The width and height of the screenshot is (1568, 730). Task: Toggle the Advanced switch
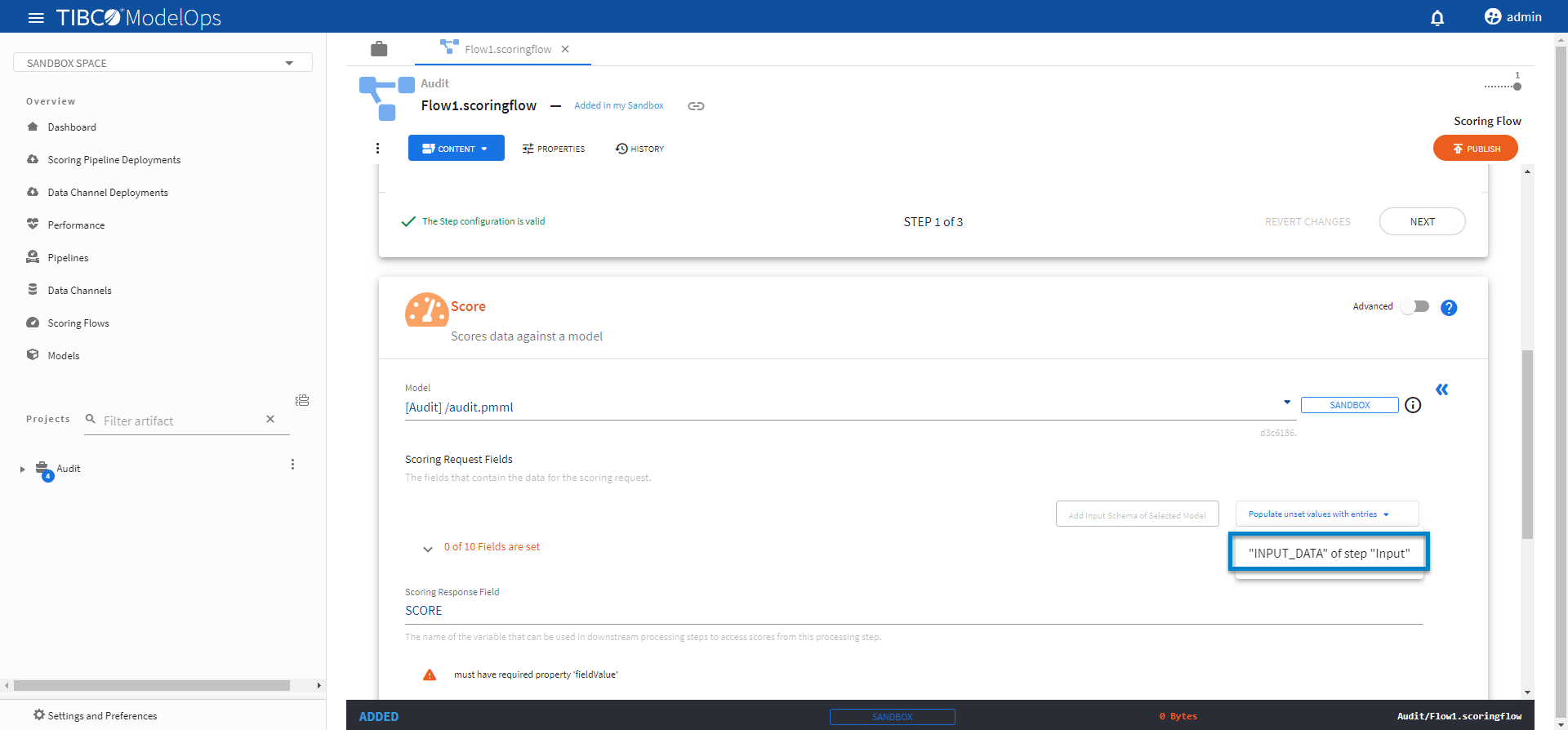pyautogui.click(x=1414, y=306)
